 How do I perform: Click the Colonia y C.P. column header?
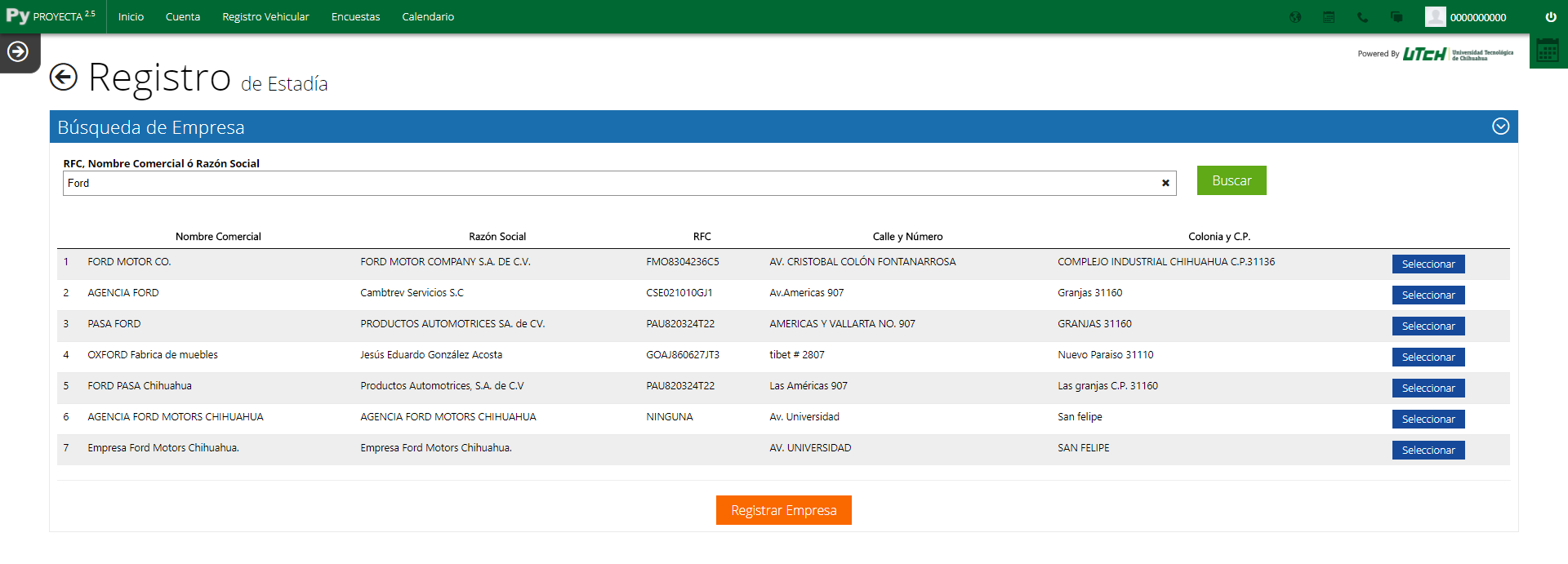[1219, 237]
